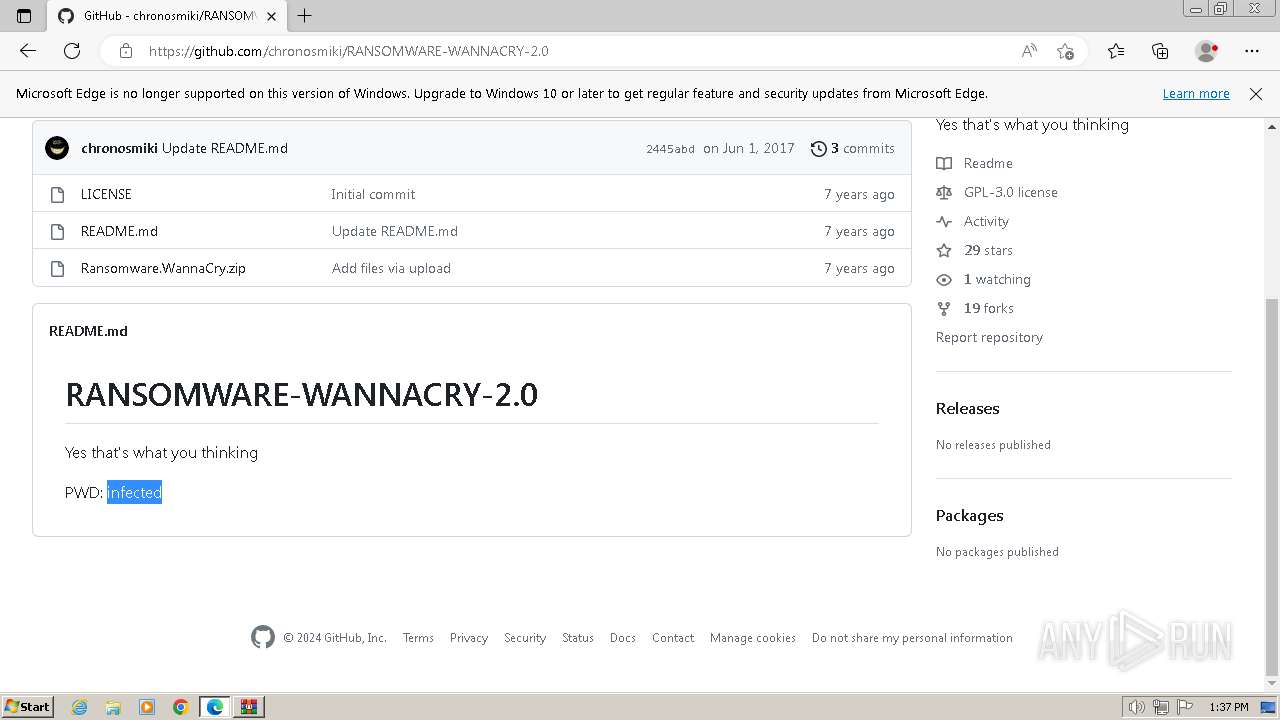Click the RANSOMWARE-WANNACRY-2.0 heading

point(301,394)
